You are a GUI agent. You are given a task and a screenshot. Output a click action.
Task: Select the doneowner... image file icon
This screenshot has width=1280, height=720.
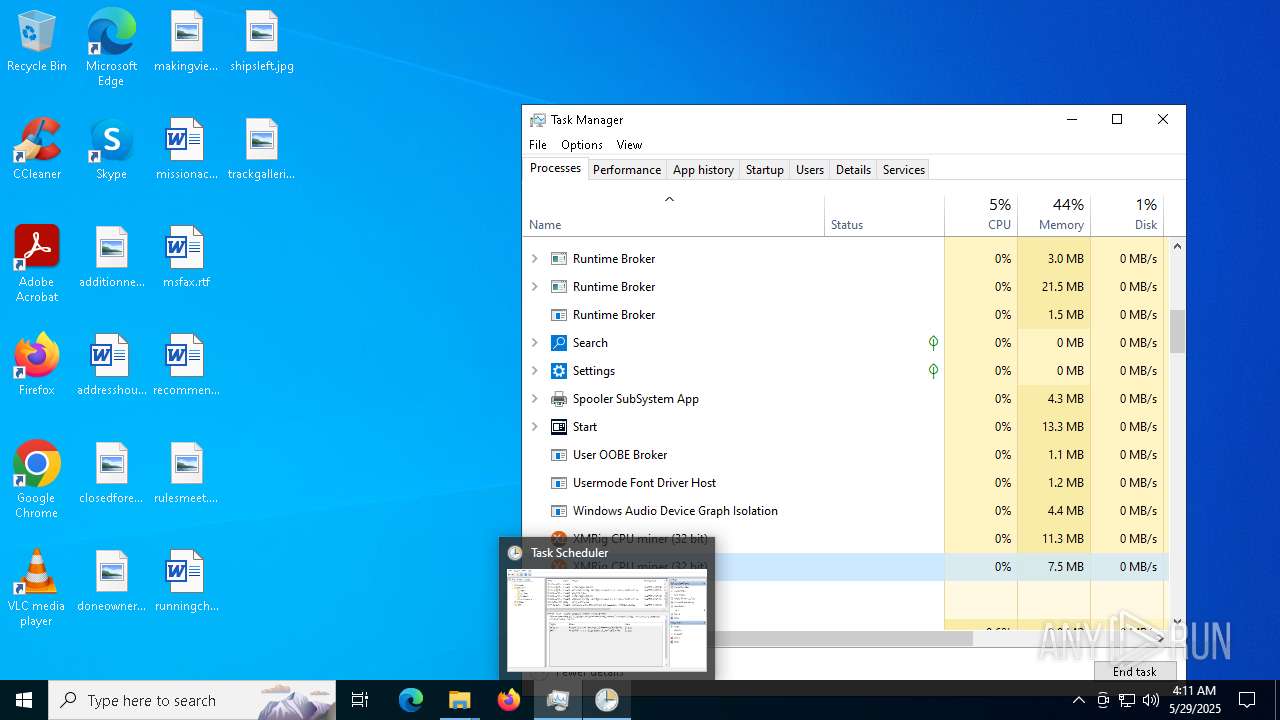click(x=111, y=582)
